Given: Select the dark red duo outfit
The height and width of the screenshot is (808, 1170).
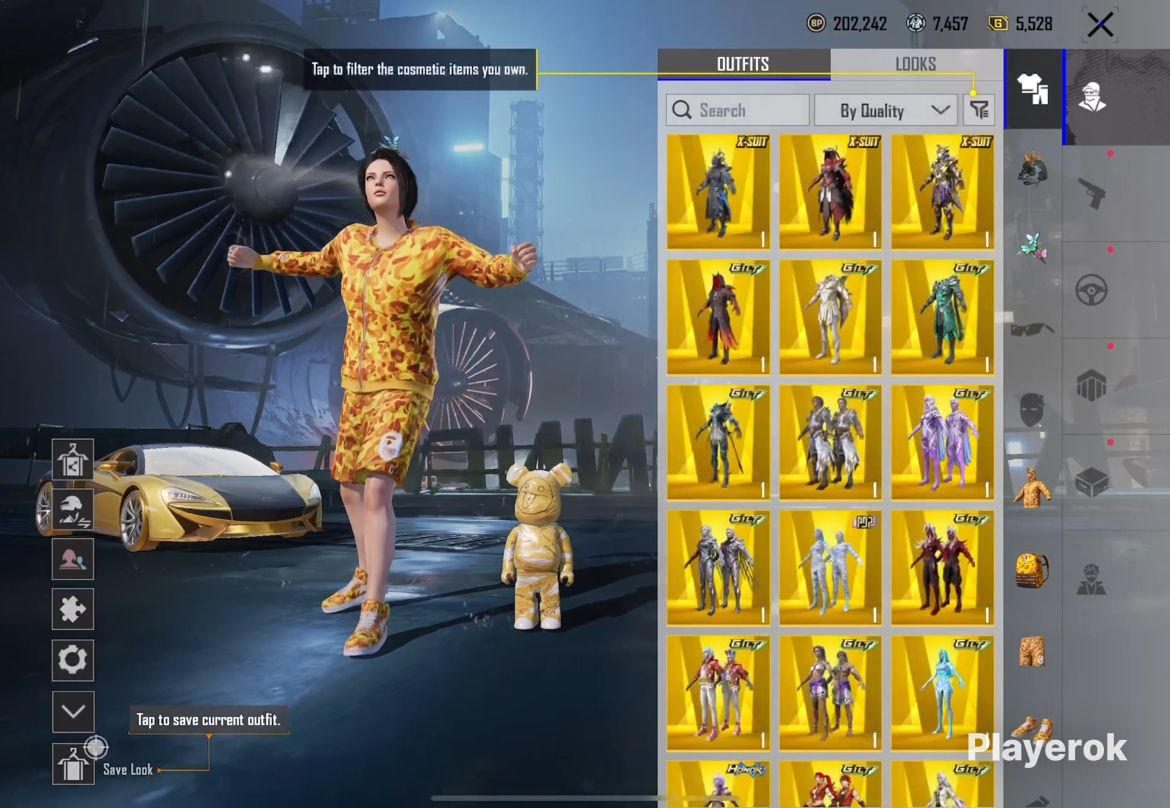Looking at the screenshot, I should pos(942,568).
